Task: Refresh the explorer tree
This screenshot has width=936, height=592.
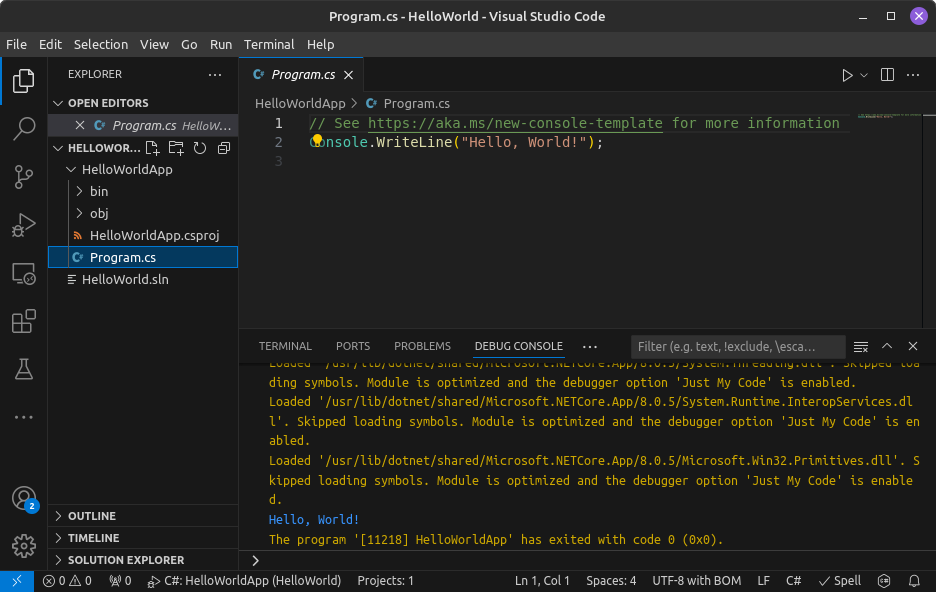Action: point(200,148)
